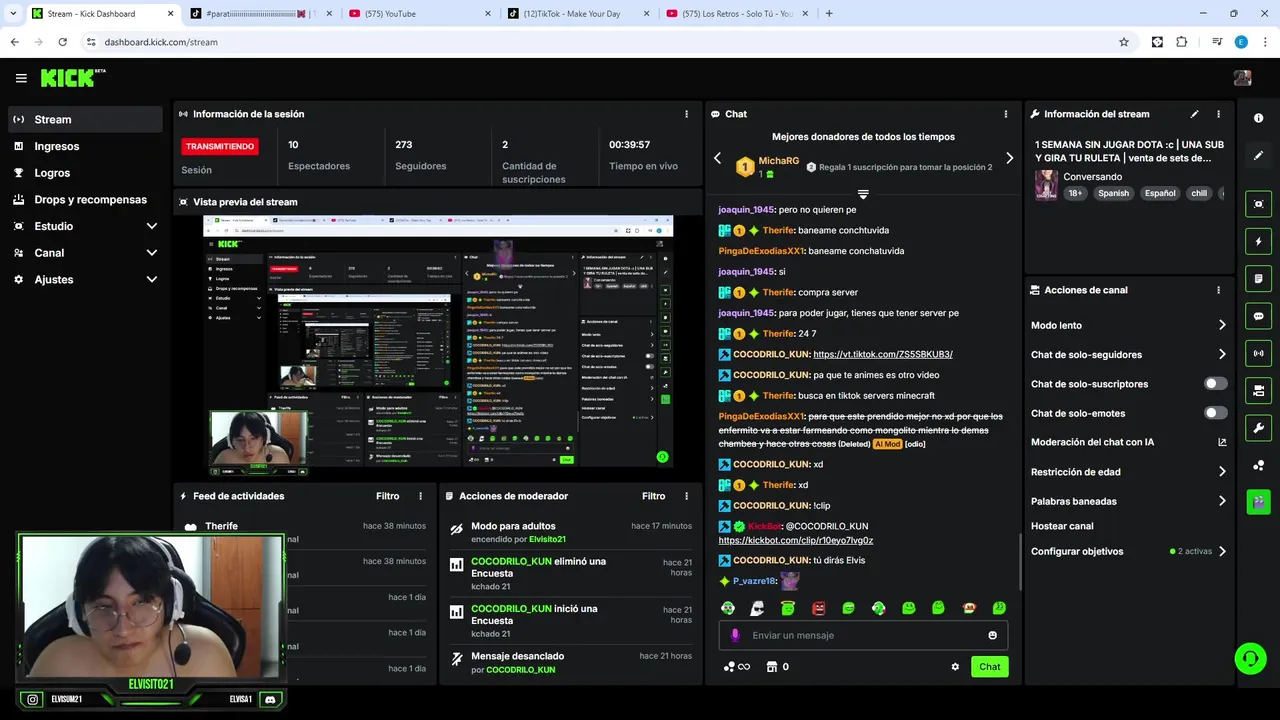Image resolution: width=1280 pixels, height=720 pixels.
Task: Open Acciones de moderador three-dot menu
Action: 686,496
